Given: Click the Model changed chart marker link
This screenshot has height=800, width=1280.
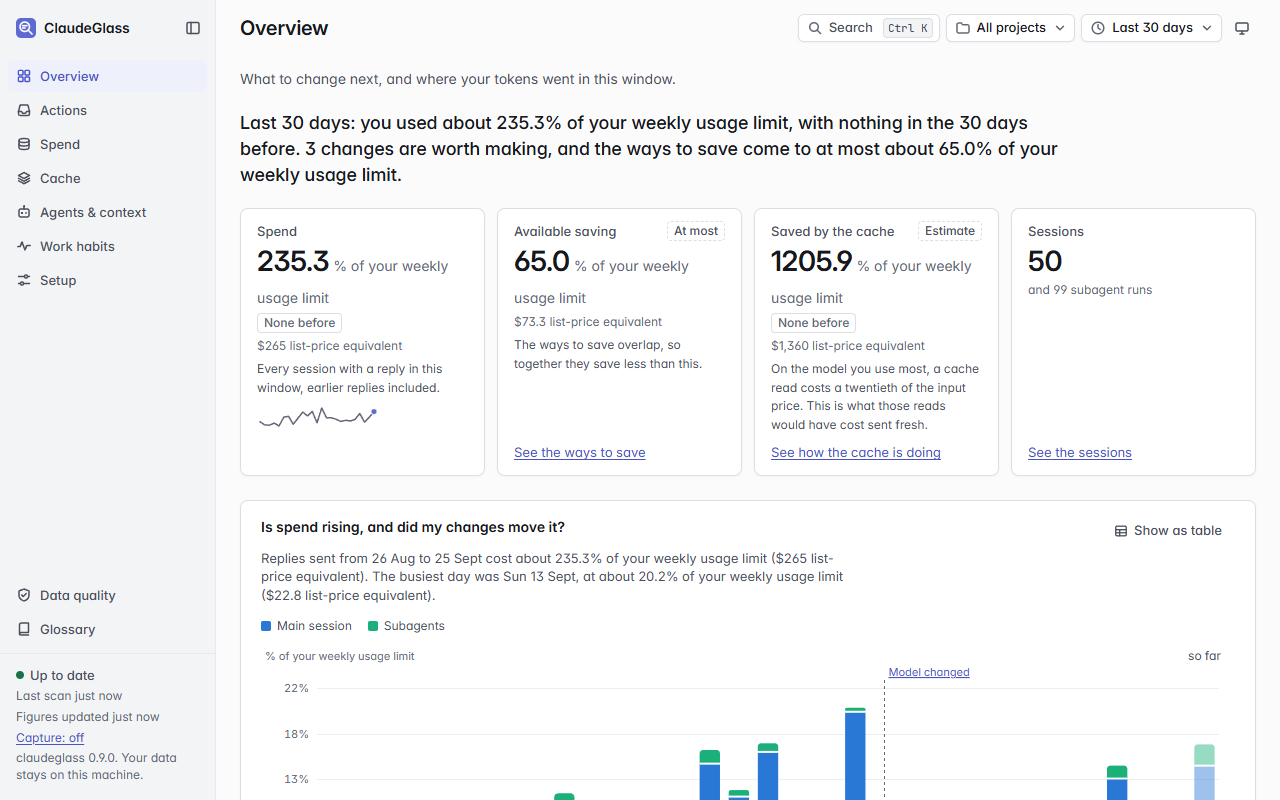Looking at the screenshot, I should click(929, 672).
